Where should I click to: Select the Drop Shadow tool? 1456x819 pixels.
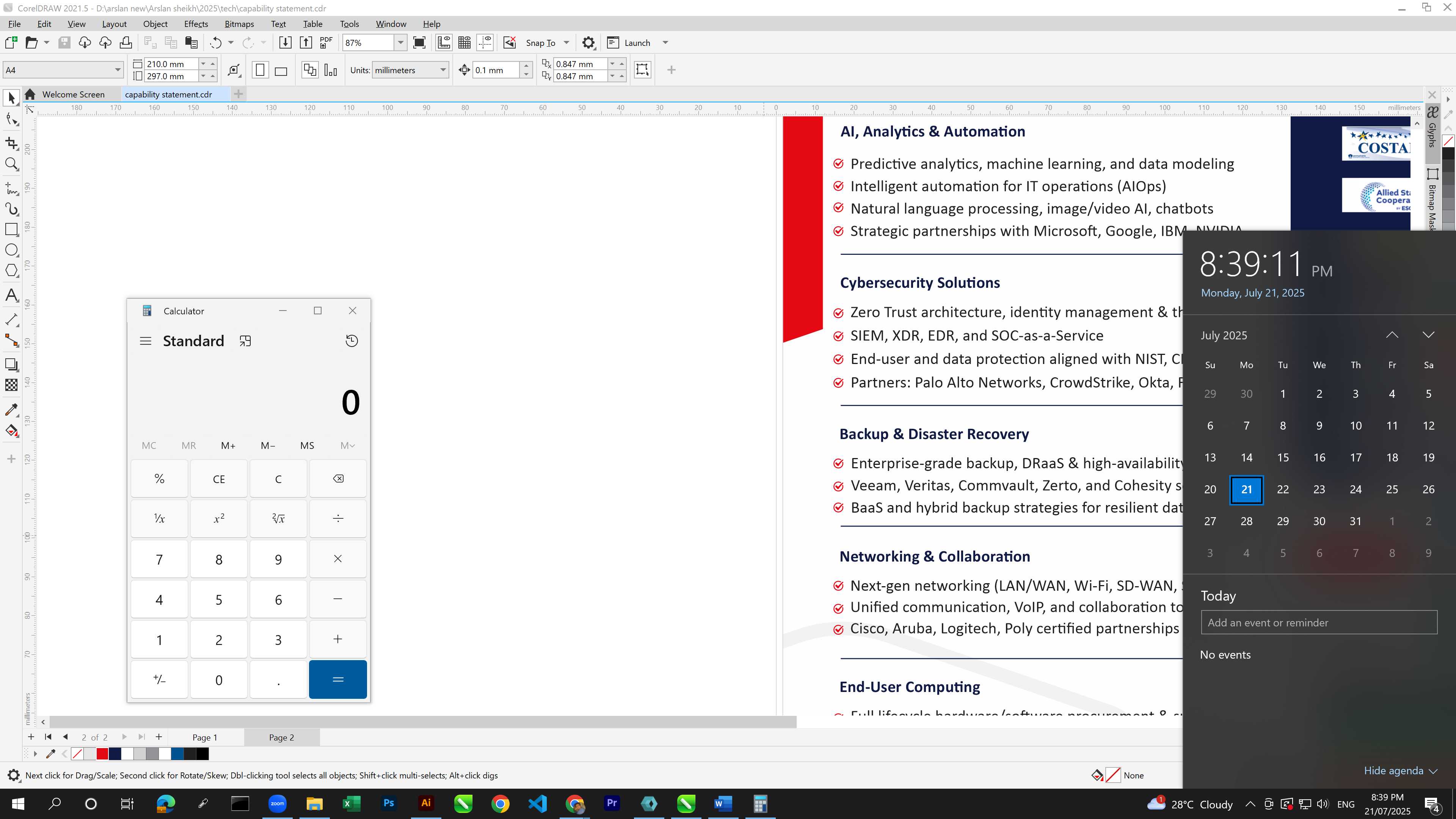tap(11, 364)
